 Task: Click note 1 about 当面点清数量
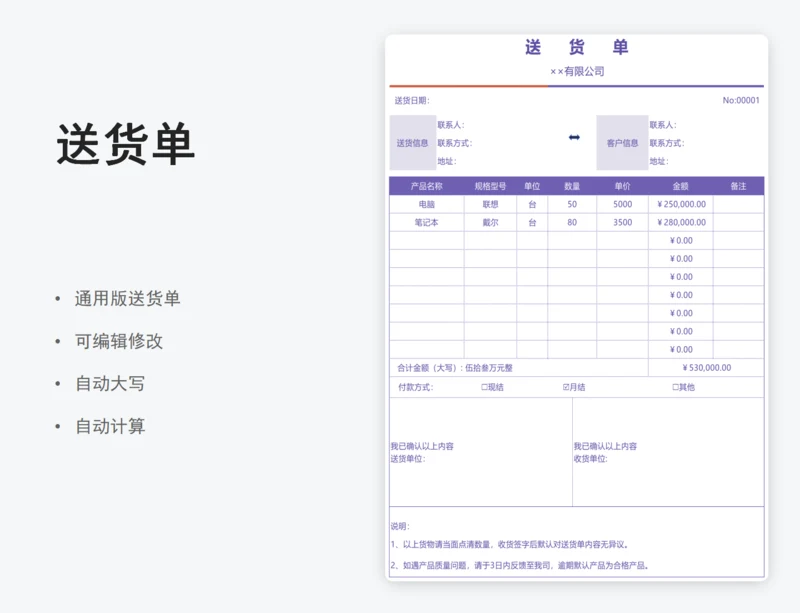(510, 545)
